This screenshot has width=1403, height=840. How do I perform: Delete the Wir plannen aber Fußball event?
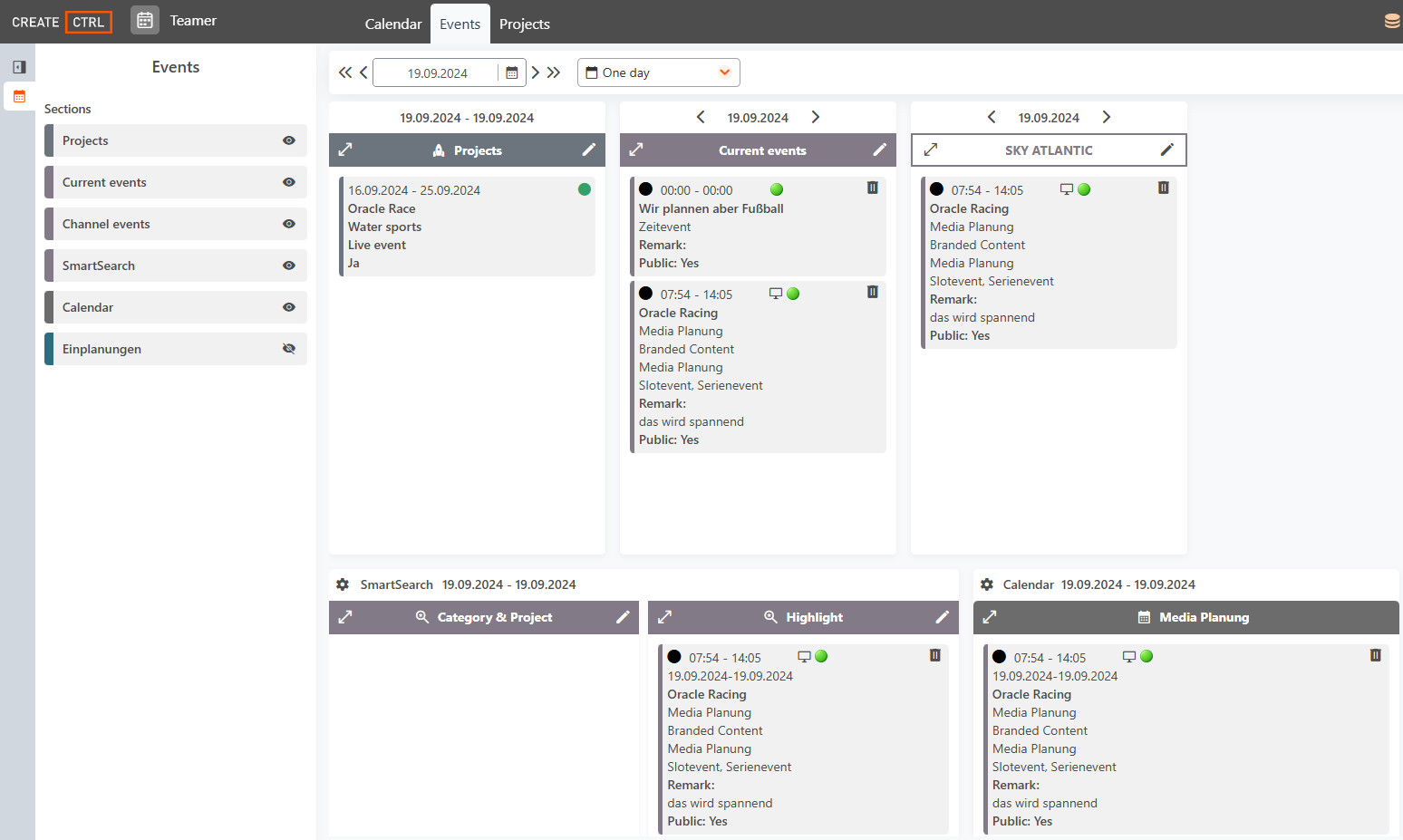pyautogui.click(x=873, y=188)
